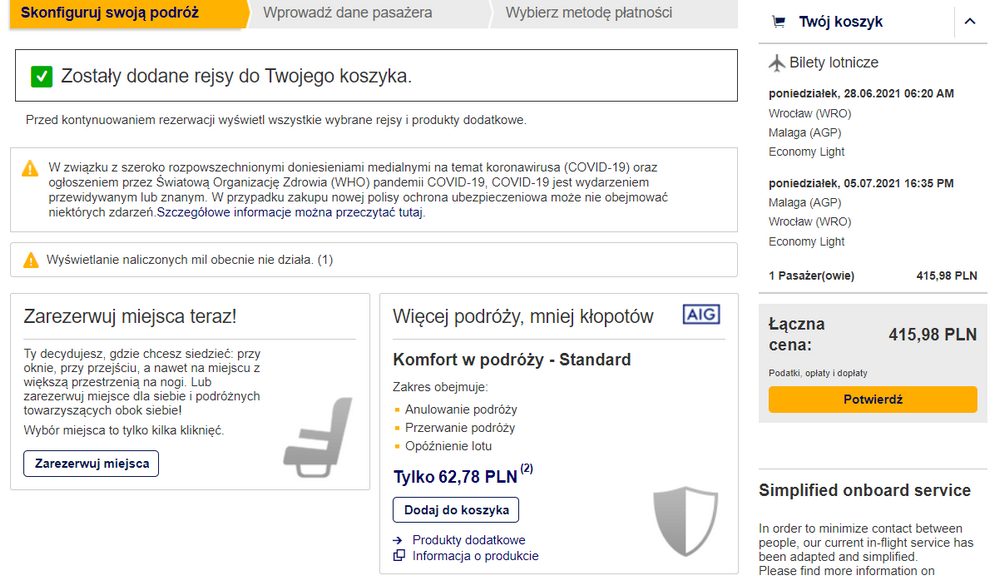Click the COVID-19 warning triangle icon
This screenshot has height=581, width=1000.
(x=30, y=169)
